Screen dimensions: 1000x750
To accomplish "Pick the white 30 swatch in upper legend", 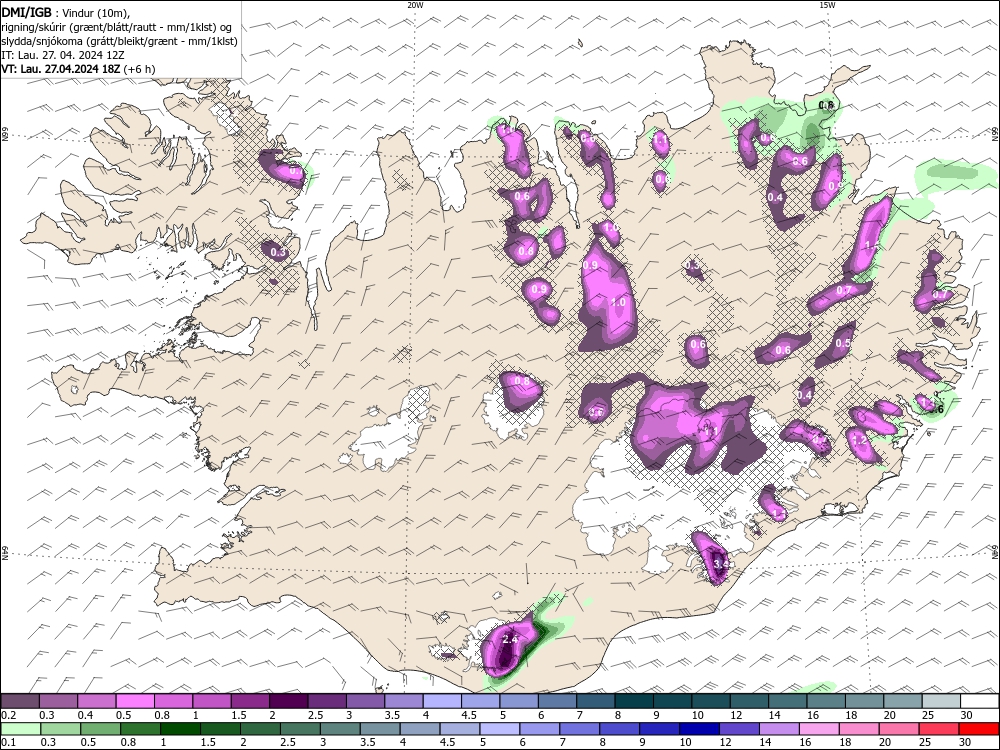I will [980, 702].
